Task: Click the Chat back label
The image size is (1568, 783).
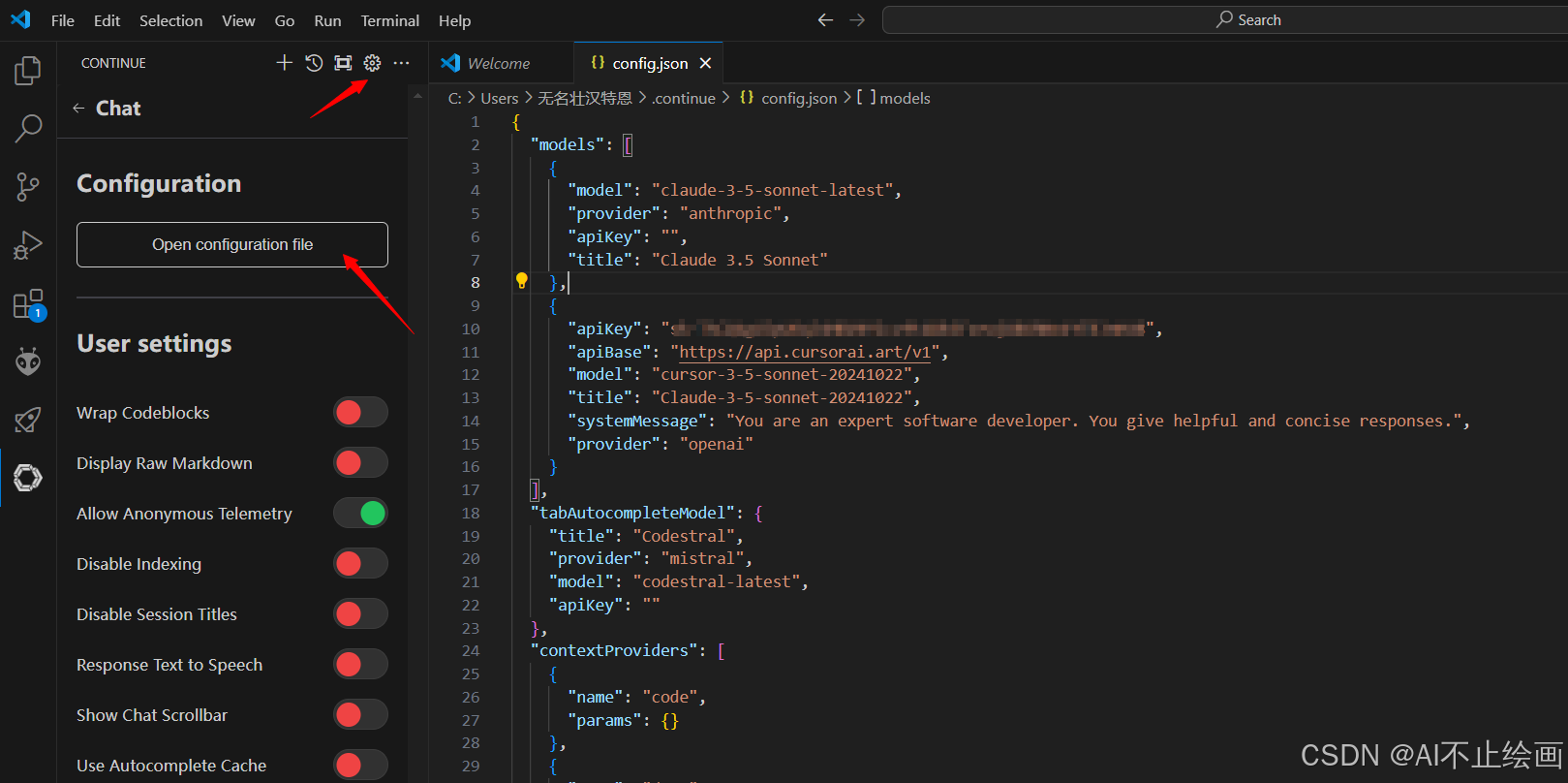Action: [118, 109]
